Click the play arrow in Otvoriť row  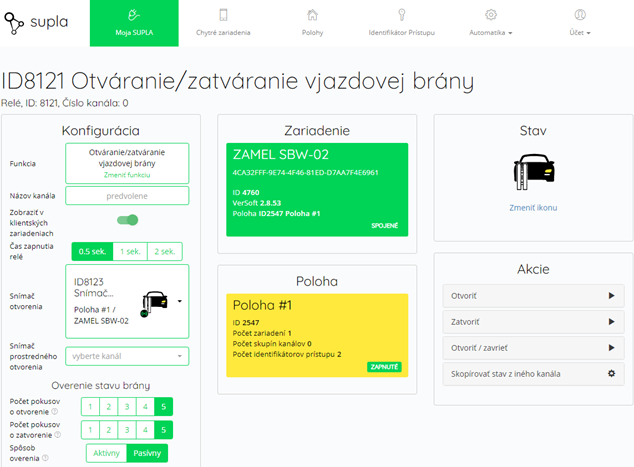point(611,296)
